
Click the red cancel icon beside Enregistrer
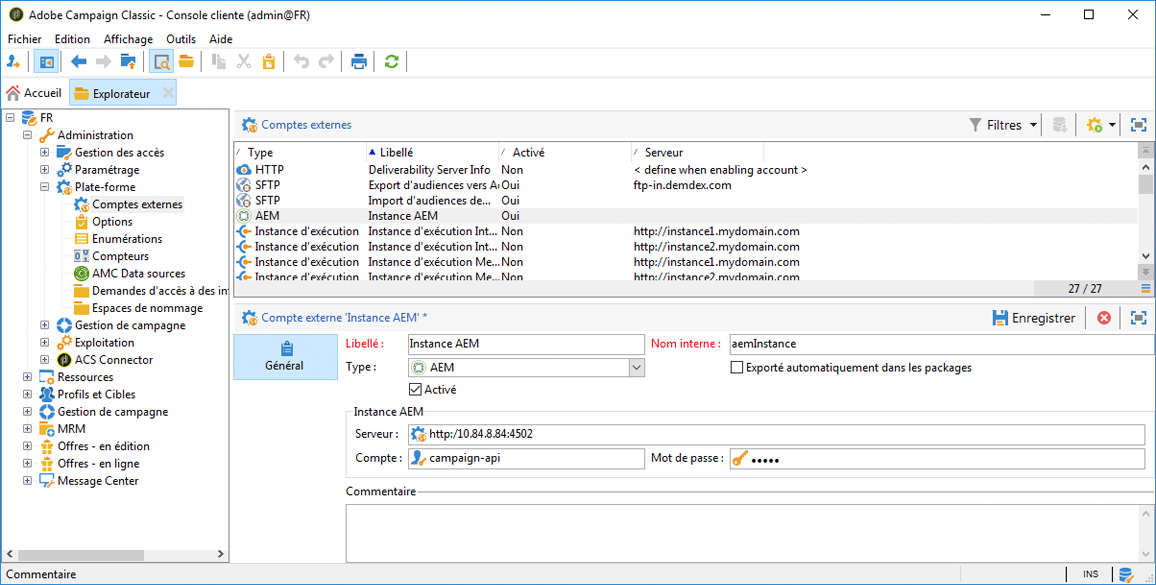pyautogui.click(x=1104, y=318)
